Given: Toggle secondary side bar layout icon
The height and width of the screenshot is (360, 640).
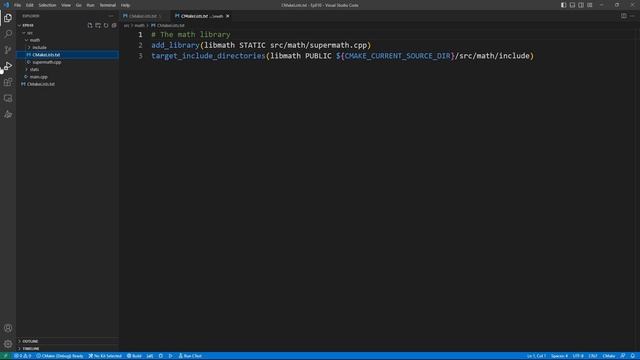Looking at the screenshot, I should click(x=581, y=5).
